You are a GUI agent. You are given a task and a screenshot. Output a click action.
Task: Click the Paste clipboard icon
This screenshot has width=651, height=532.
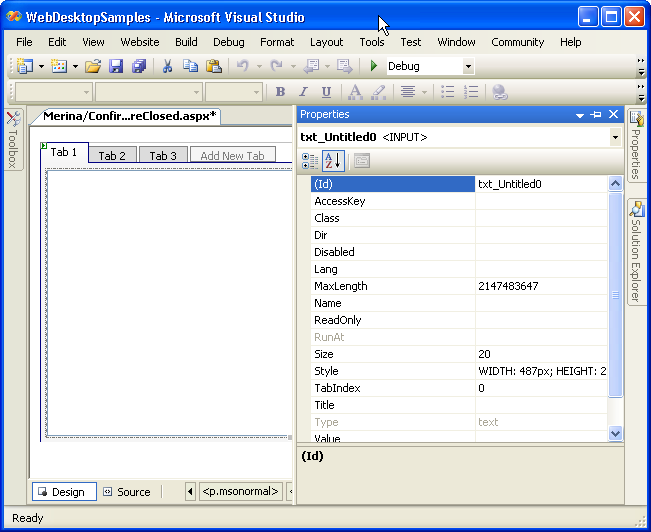213,66
